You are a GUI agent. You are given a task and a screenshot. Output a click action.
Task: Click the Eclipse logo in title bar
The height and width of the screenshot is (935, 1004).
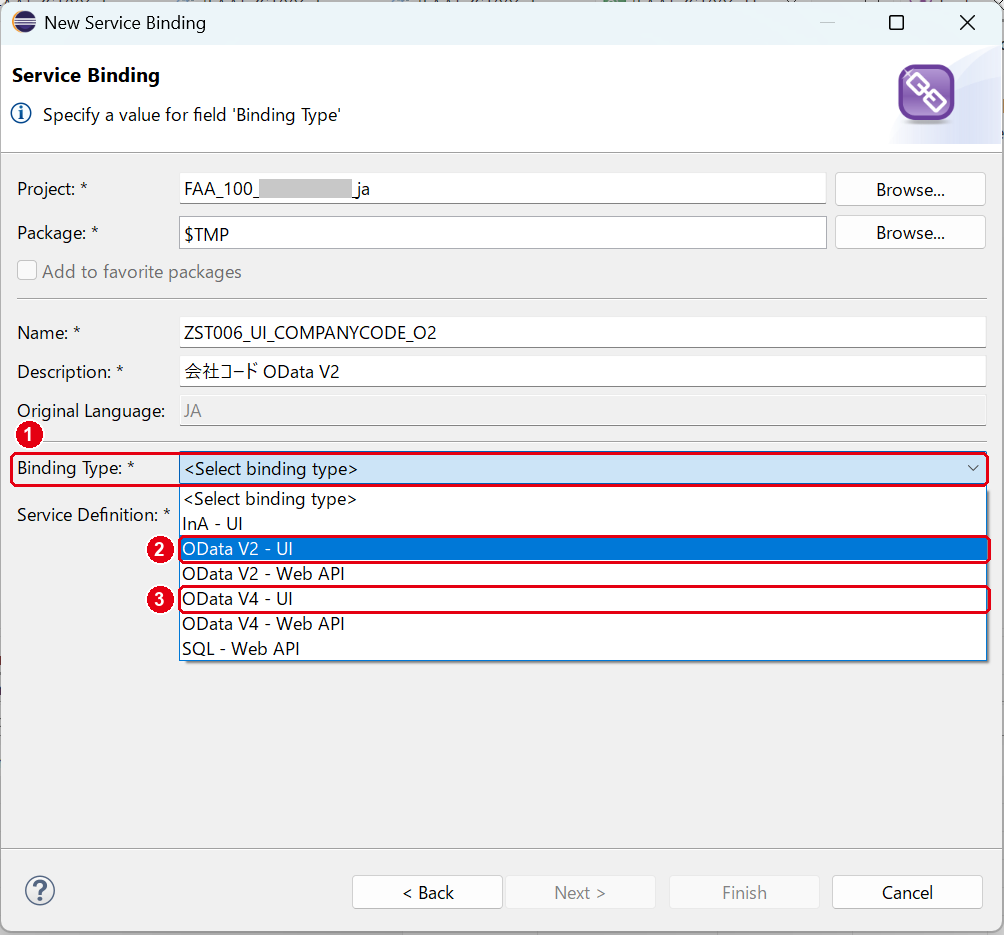[x=24, y=22]
